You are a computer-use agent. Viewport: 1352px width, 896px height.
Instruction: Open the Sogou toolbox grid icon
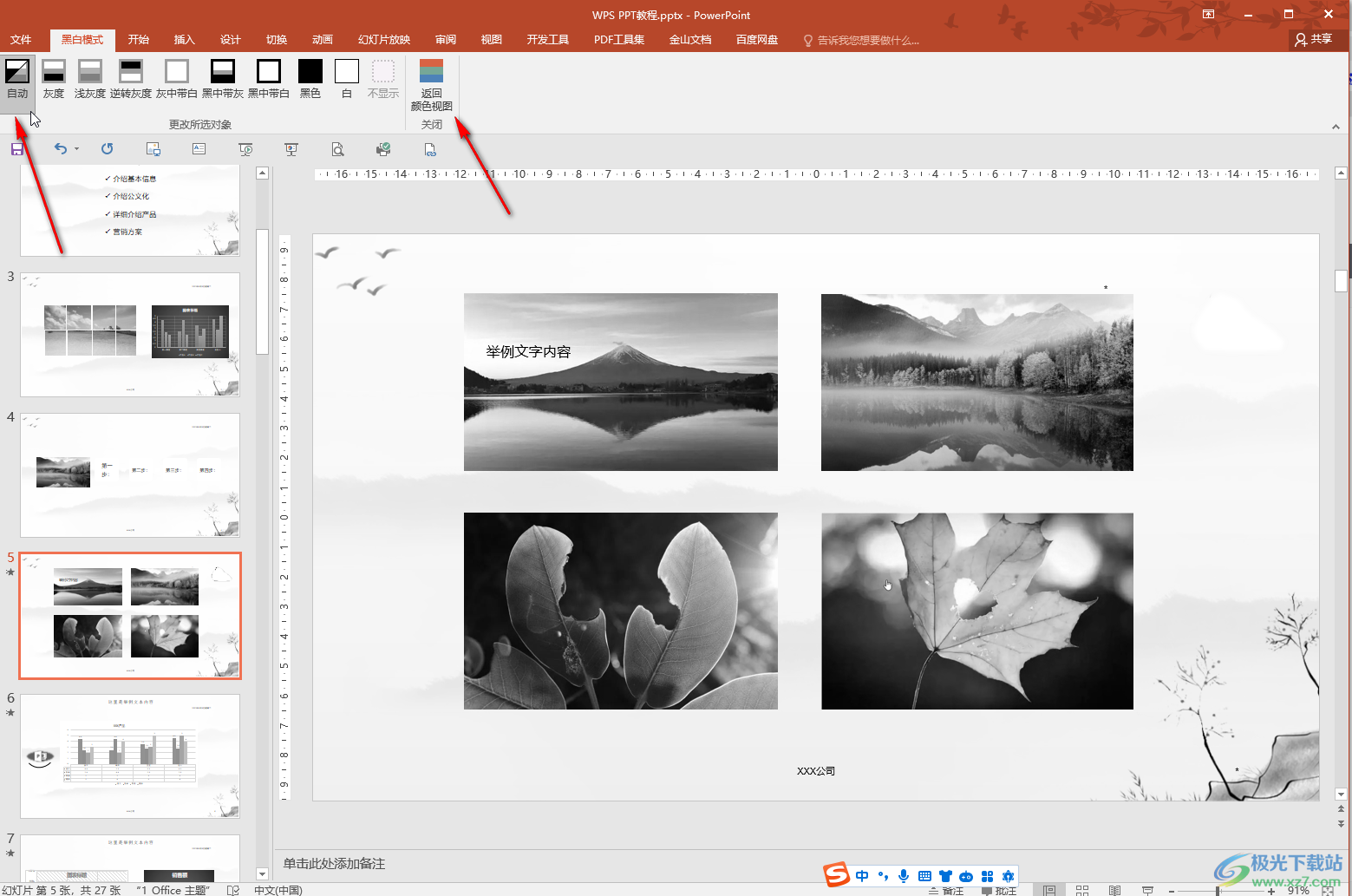coord(987,876)
